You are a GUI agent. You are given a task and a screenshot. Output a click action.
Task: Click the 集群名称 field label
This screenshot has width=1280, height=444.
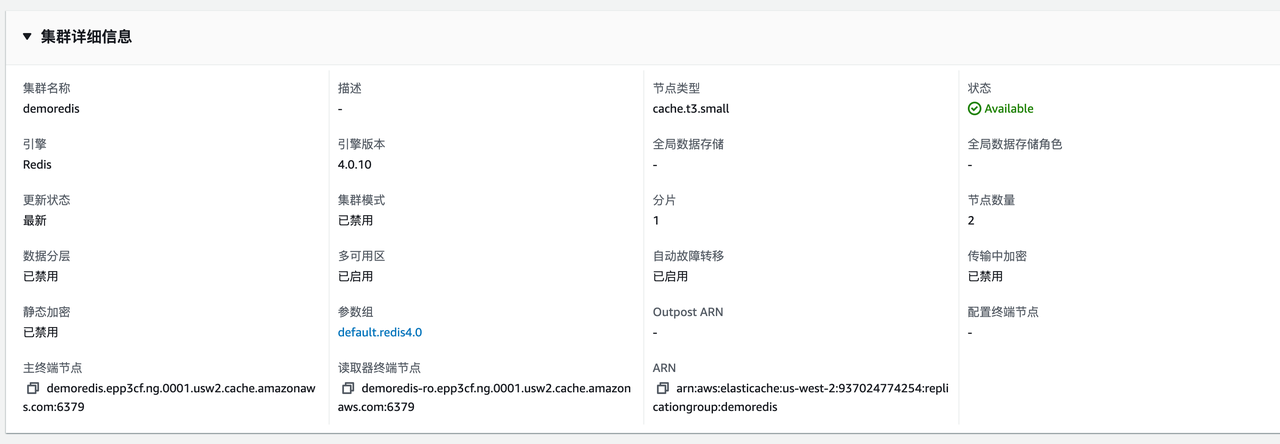tap(47, 88)
